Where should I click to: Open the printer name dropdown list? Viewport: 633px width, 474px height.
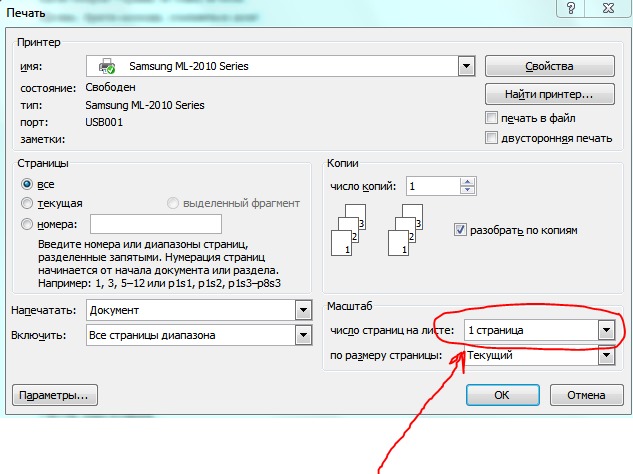click(x=465, y=67)
